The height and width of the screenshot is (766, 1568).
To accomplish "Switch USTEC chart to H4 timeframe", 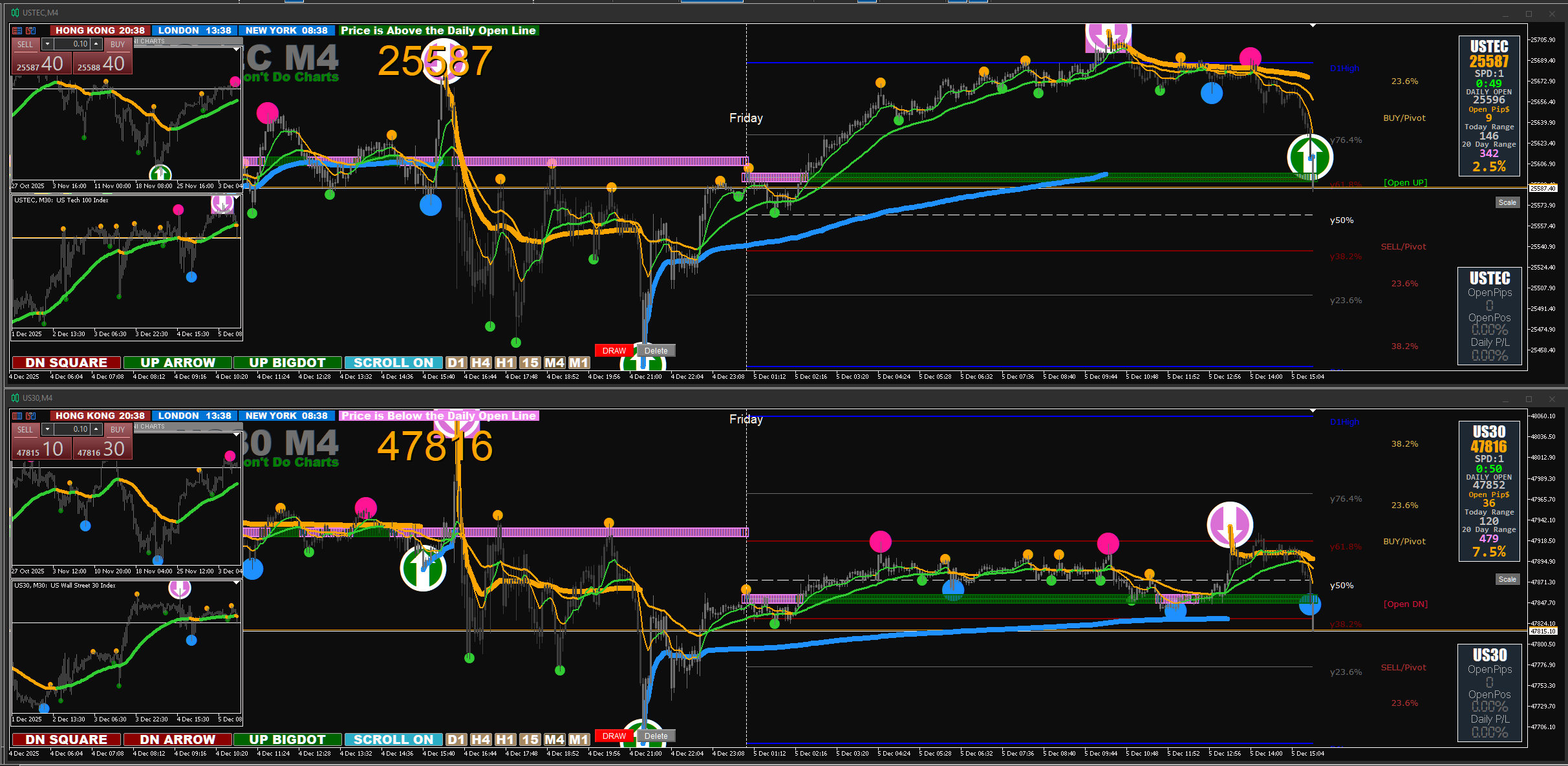I will [480, 363].
